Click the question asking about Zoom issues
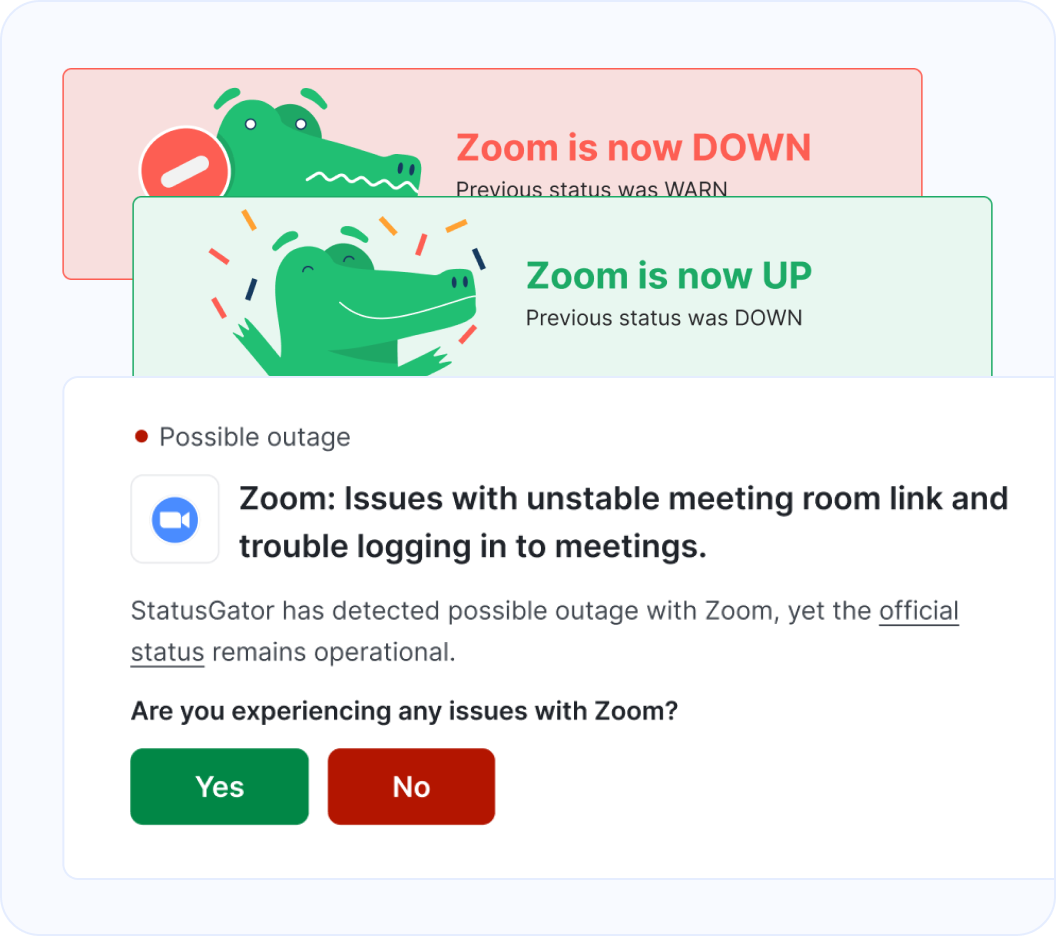 (x=403, y=711)
